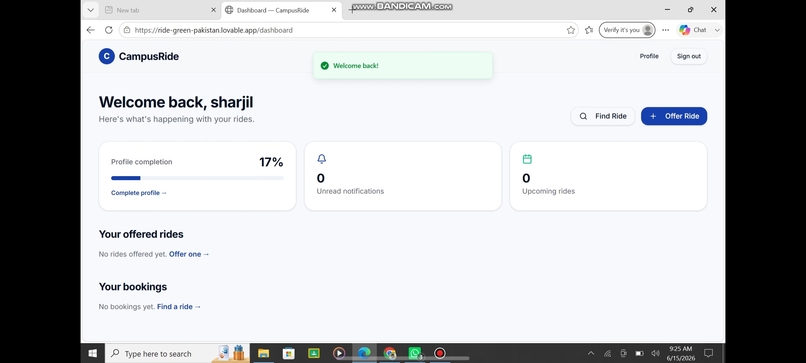Add page to favorites star icon
The width and height of the screenshot is (806, 363).
click(x=571, y=30)
